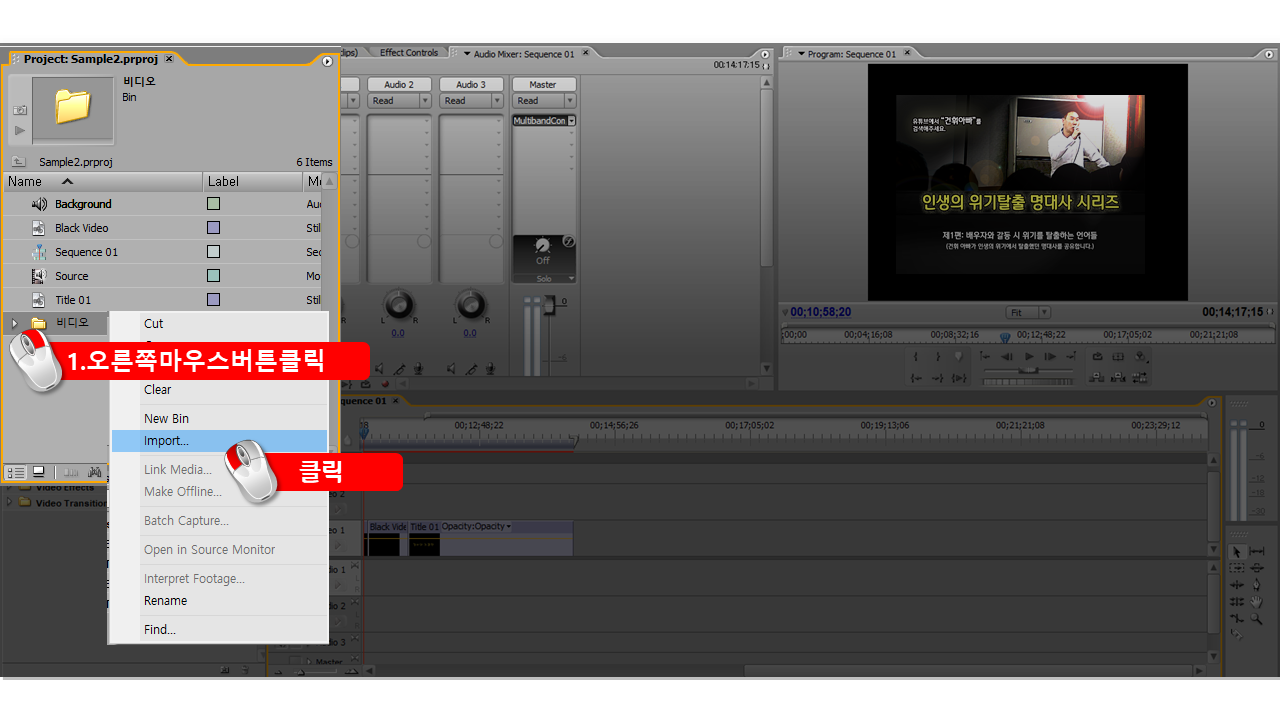This screenshot has width=1280, height=720.
Task: Click the Master volume fader
Action: 549,304
